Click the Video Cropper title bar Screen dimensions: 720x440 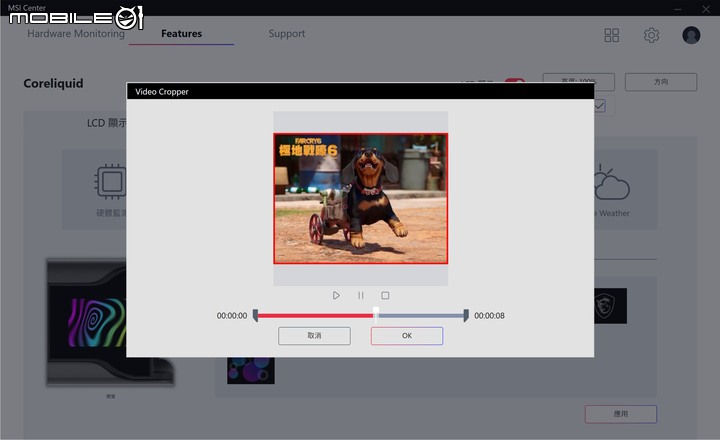pos(360,91)
